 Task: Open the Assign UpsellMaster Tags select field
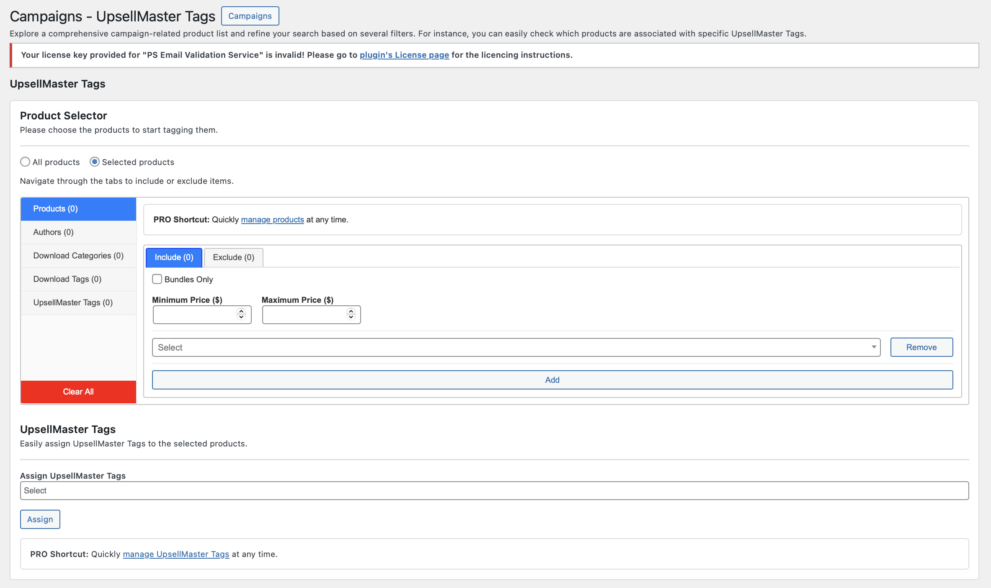point(494,490)
